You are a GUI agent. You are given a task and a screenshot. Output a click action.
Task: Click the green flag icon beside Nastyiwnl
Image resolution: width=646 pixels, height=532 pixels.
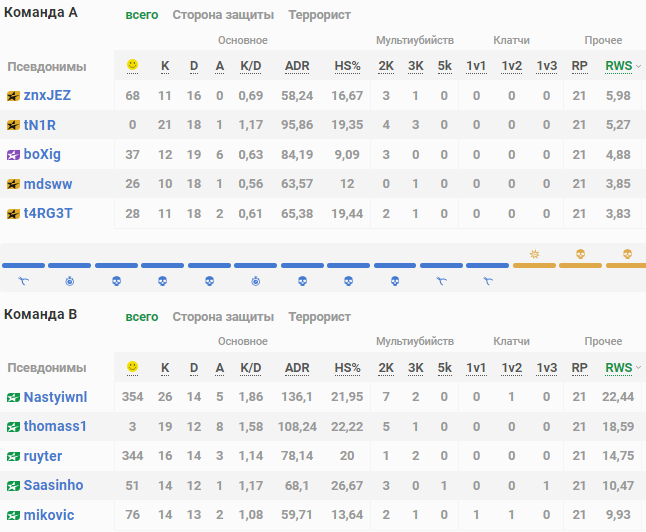pos(13,397)
